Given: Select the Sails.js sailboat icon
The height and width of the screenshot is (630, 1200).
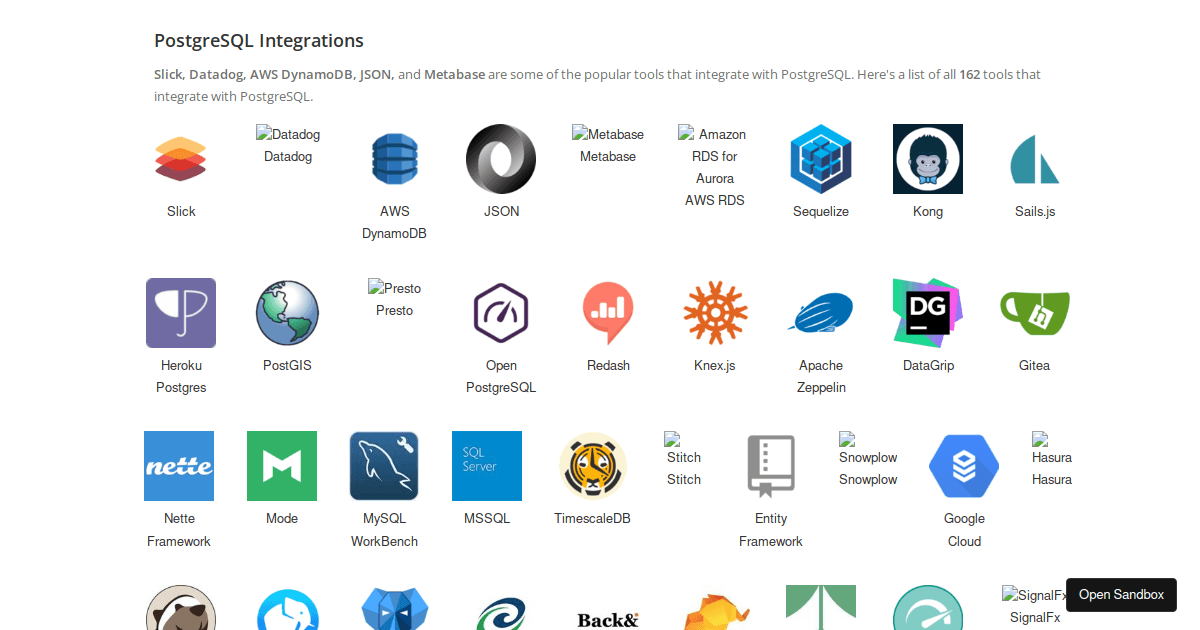Looking at the screenshot, I should [x=1034, y=158].
